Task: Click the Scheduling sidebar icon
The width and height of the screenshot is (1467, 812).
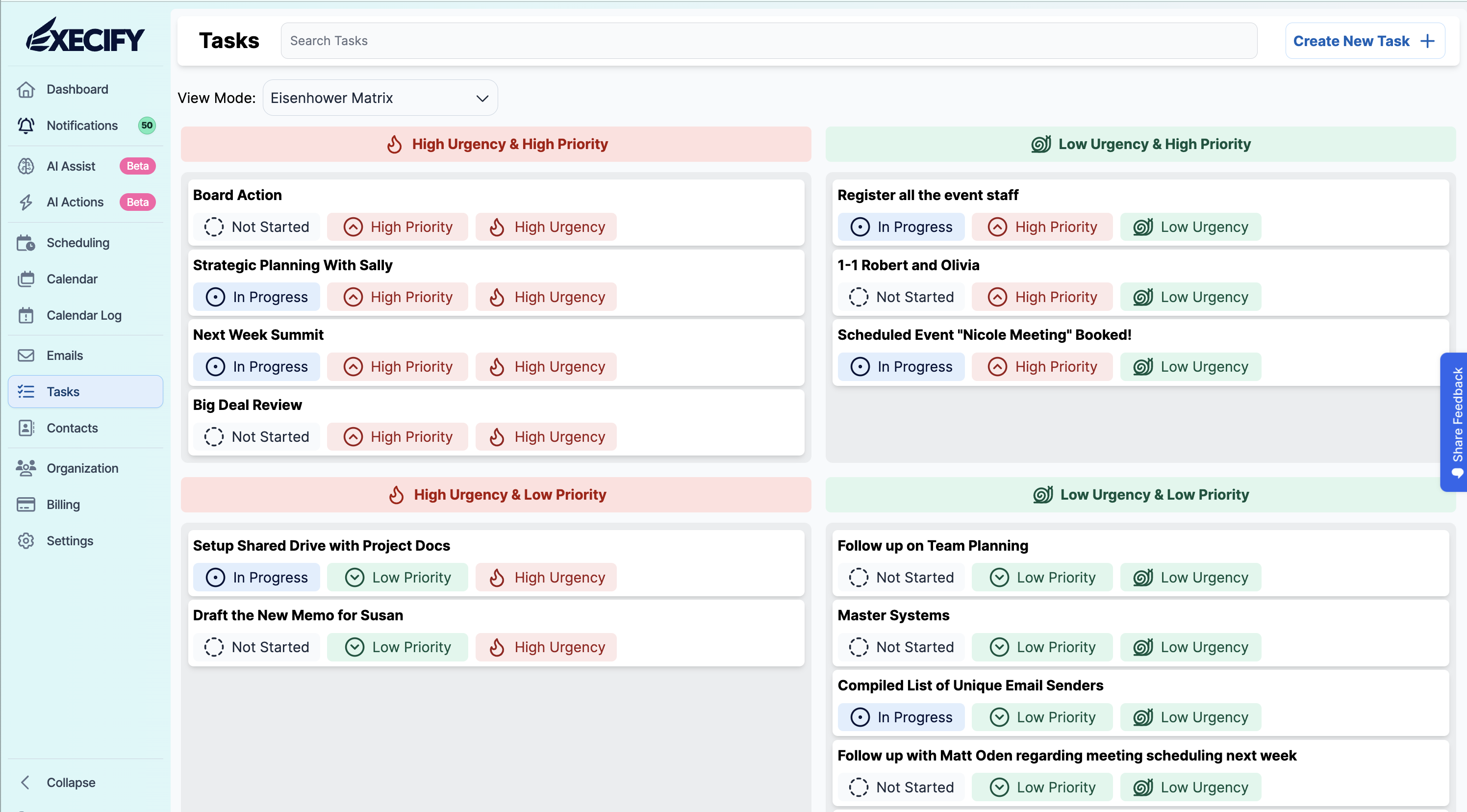Action: tap(26, 243)
